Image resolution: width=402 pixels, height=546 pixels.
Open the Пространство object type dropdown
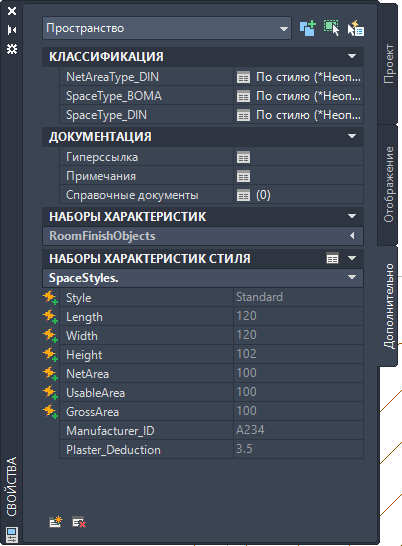167,28
